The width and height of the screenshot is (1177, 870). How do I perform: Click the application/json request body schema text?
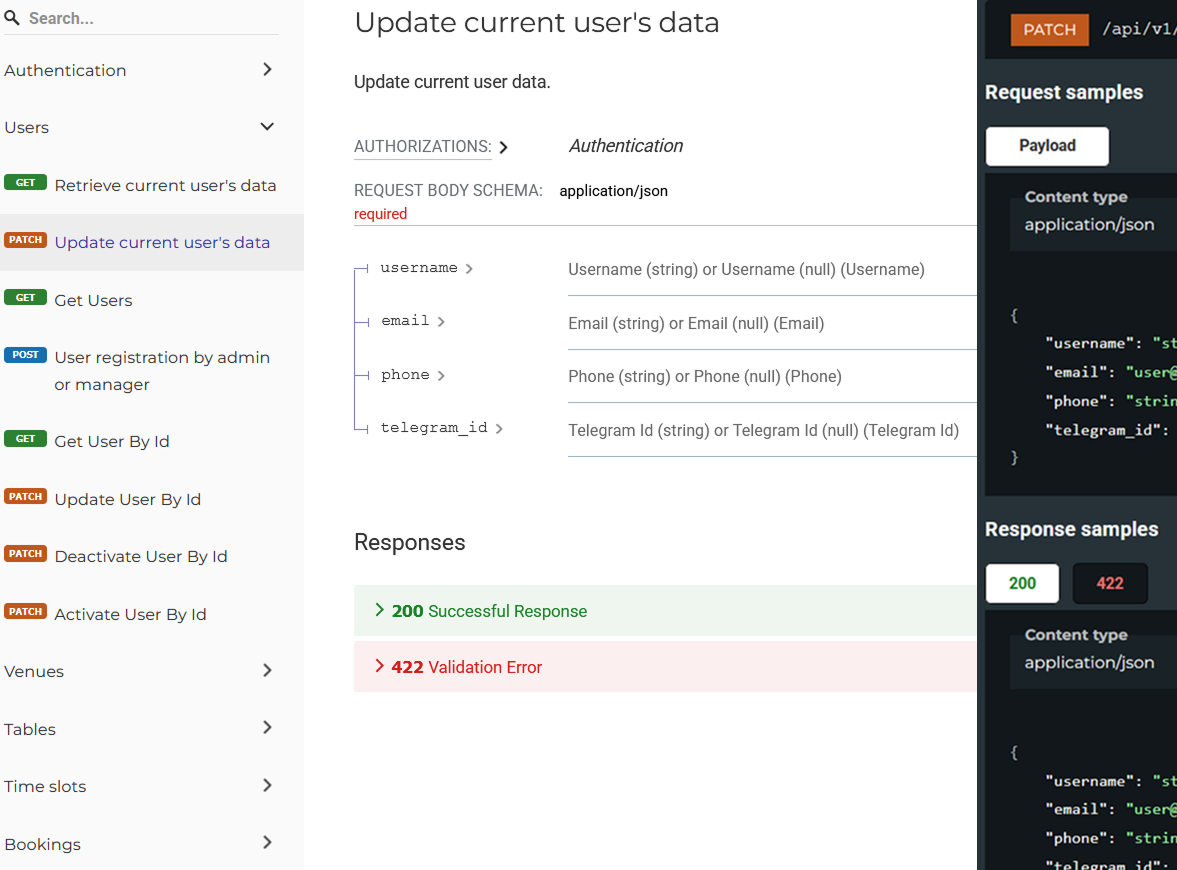click(613, 191)
